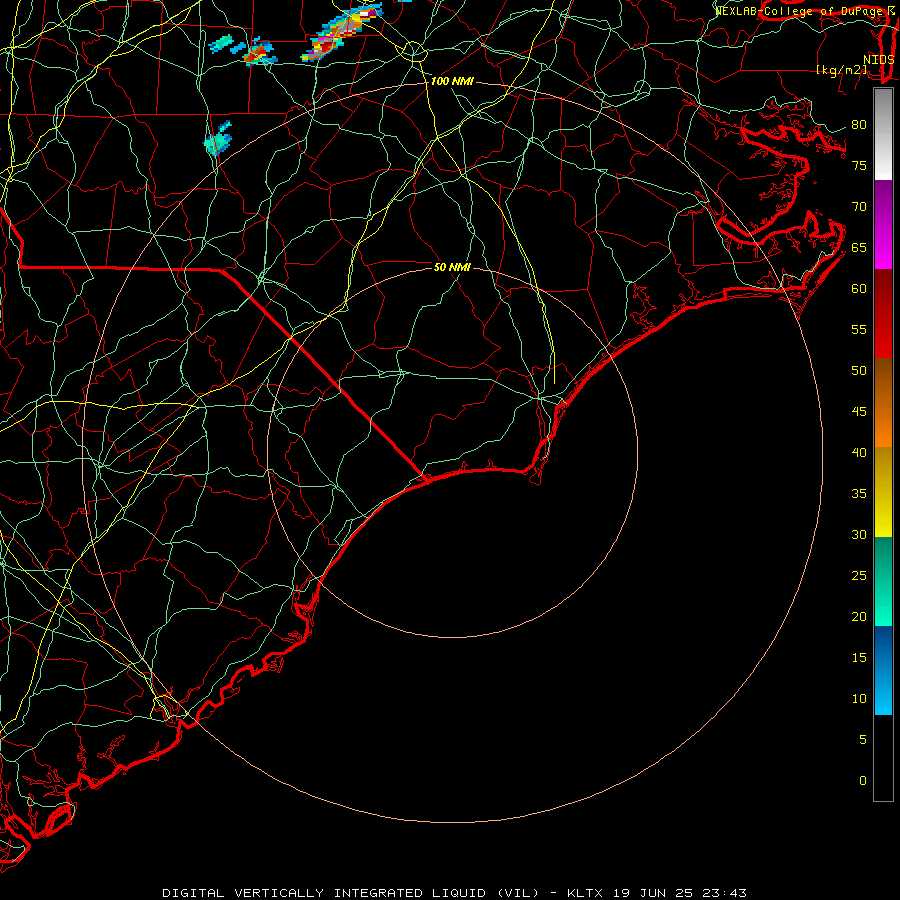Pick the magenta-purple segment of color bar
Viewport: 900px width, 900px height.
[x=883, y=224]
